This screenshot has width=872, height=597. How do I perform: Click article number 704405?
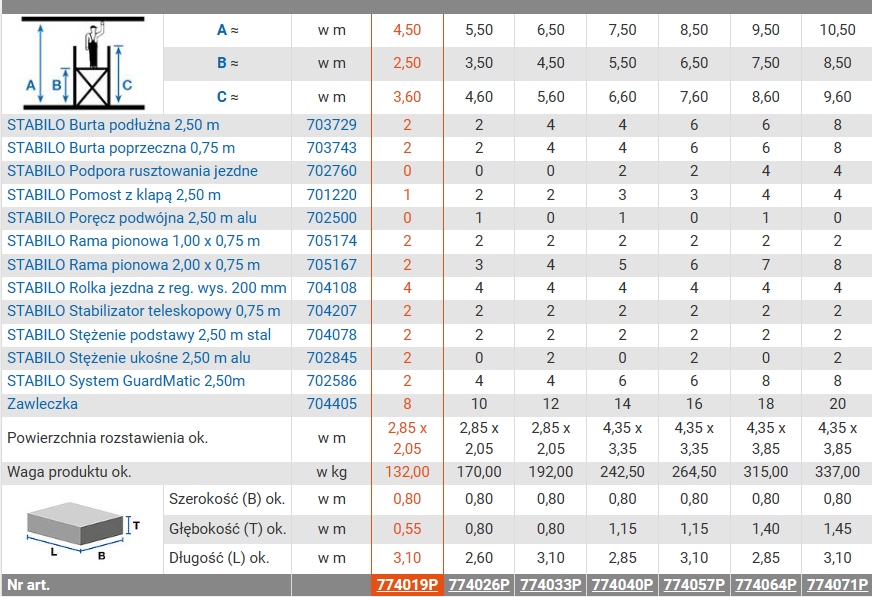tap(331, 404)
